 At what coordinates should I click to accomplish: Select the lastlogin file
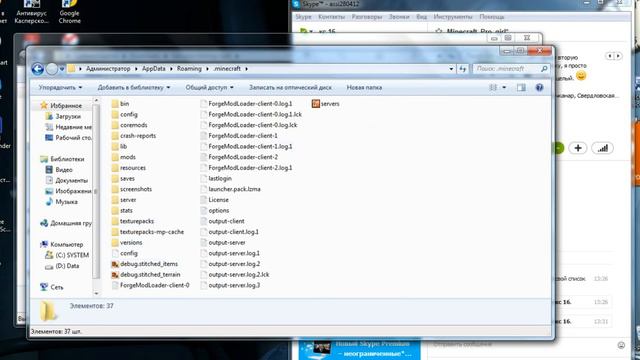(x=216, y=178)
